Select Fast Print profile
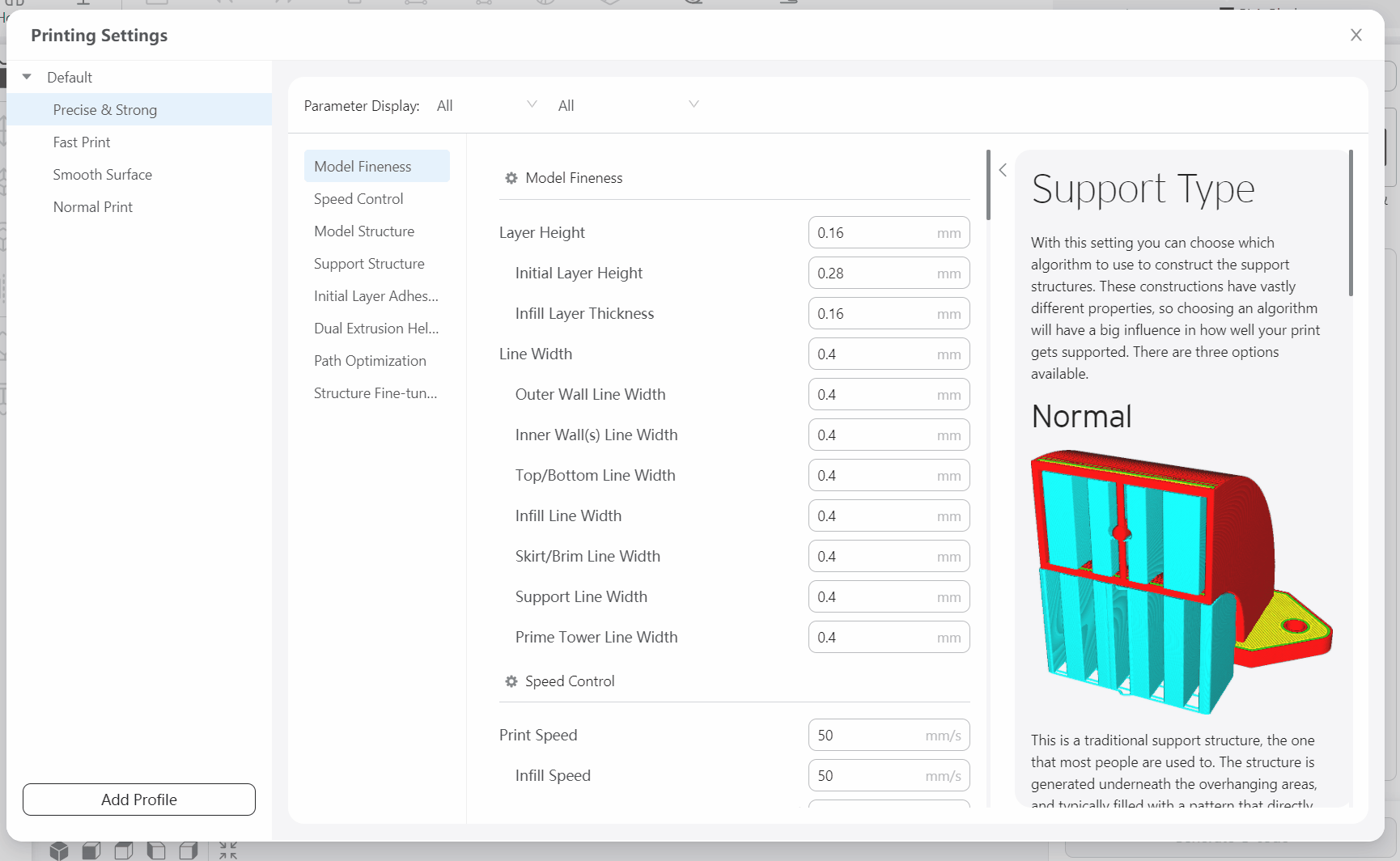The image size is (1400, 861). [x=139, y=142]
